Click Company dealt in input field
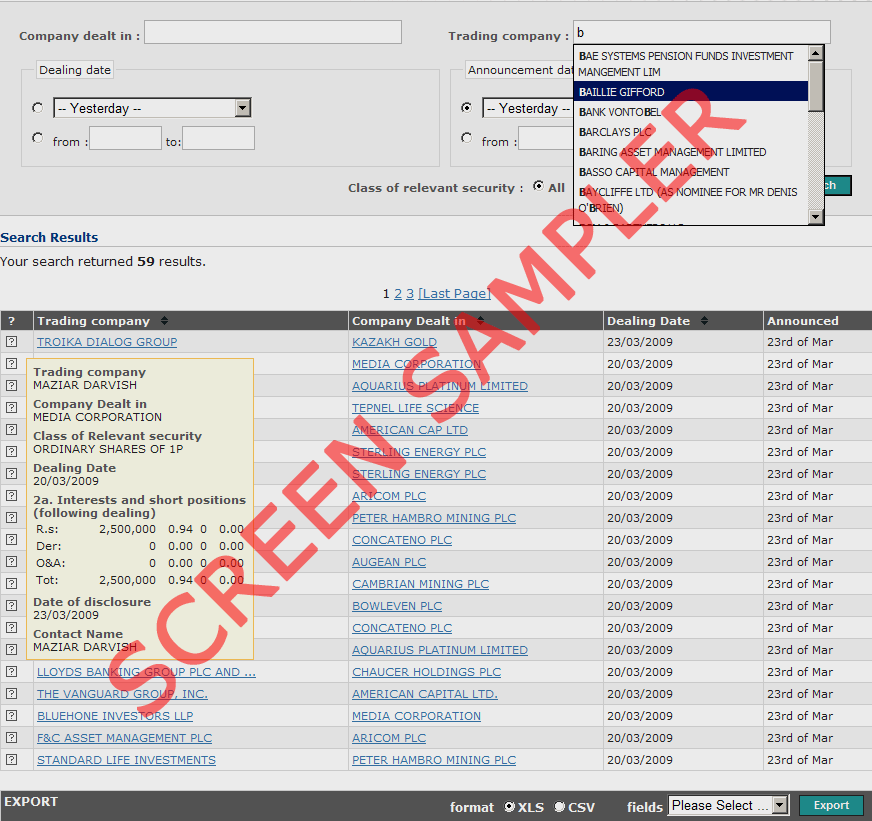Image resolution: width=872 pixels, height=821 pixels. pyautogui.click(x=272, y=32)
